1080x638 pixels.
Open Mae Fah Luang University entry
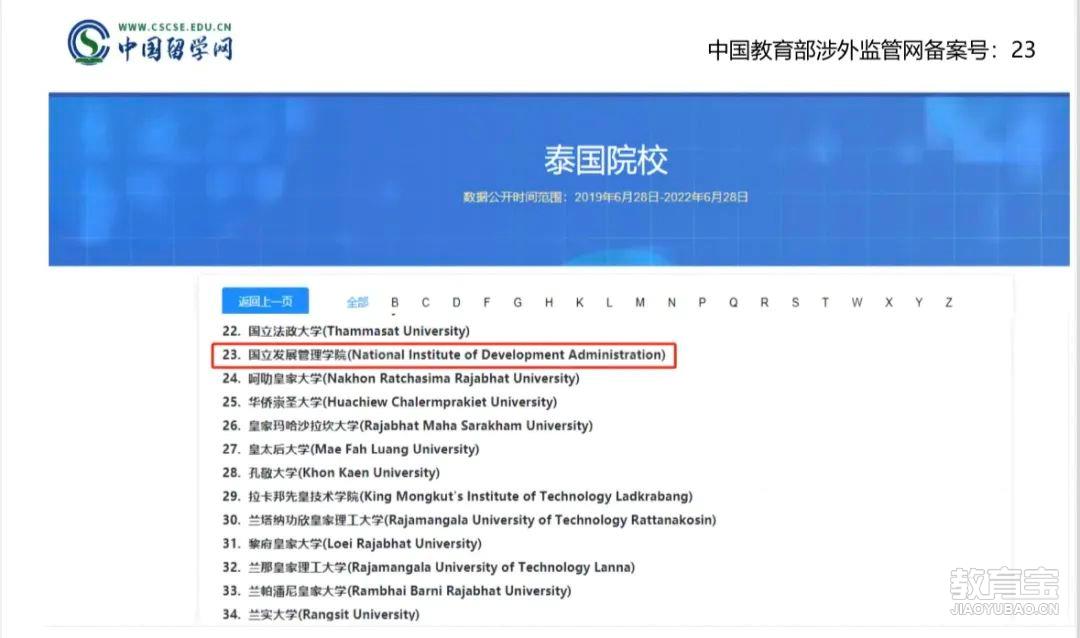pos(351,449)
